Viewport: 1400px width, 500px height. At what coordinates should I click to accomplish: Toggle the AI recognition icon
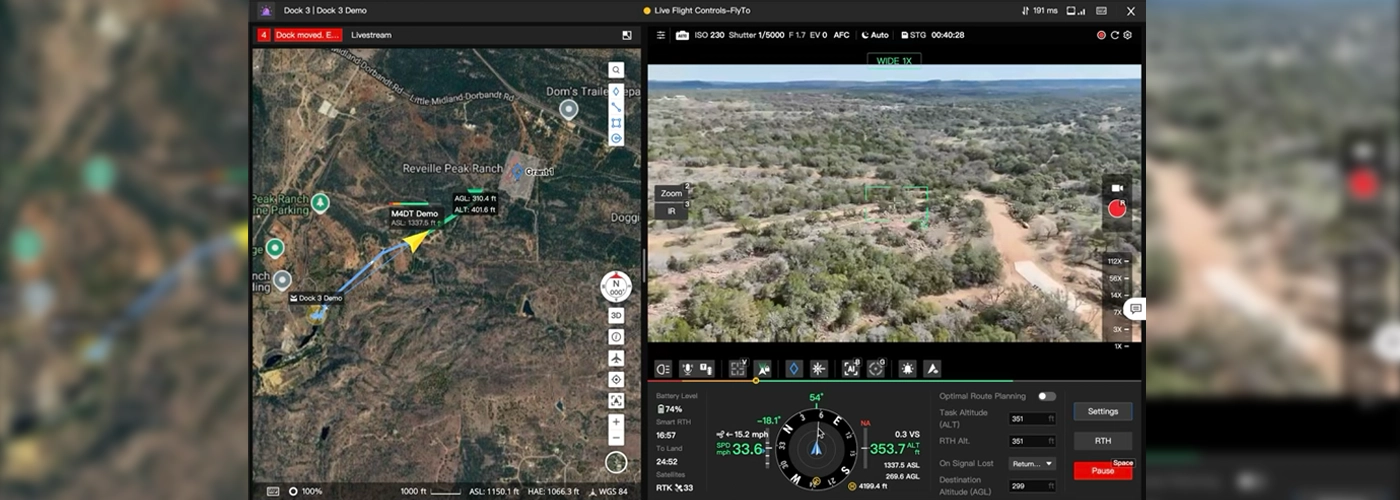point(851,369)
